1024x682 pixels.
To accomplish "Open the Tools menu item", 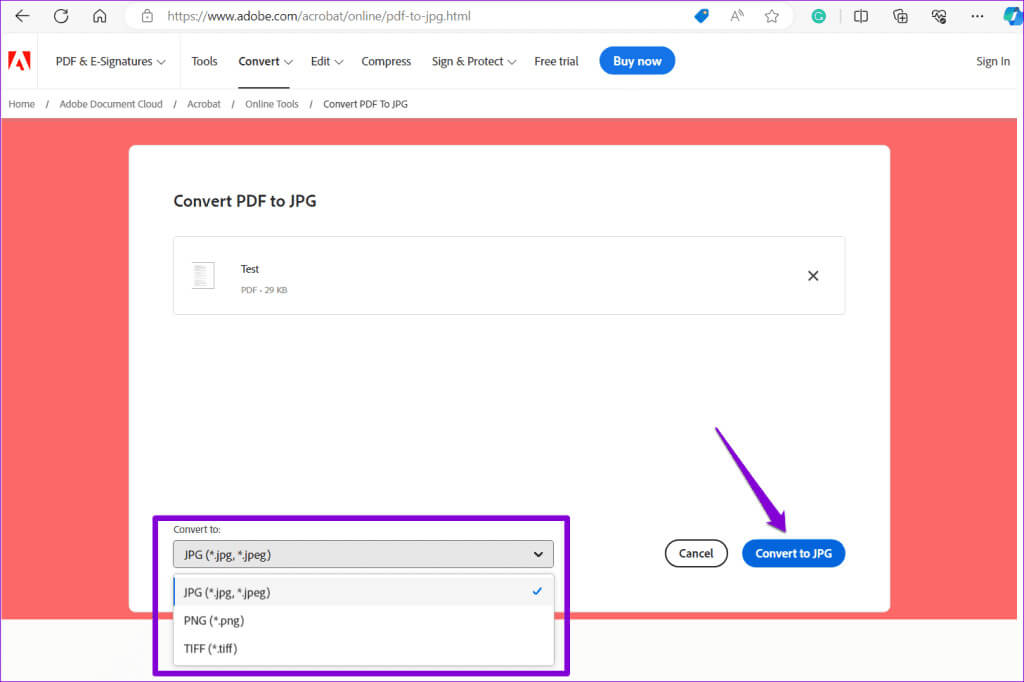I will 204,61.
